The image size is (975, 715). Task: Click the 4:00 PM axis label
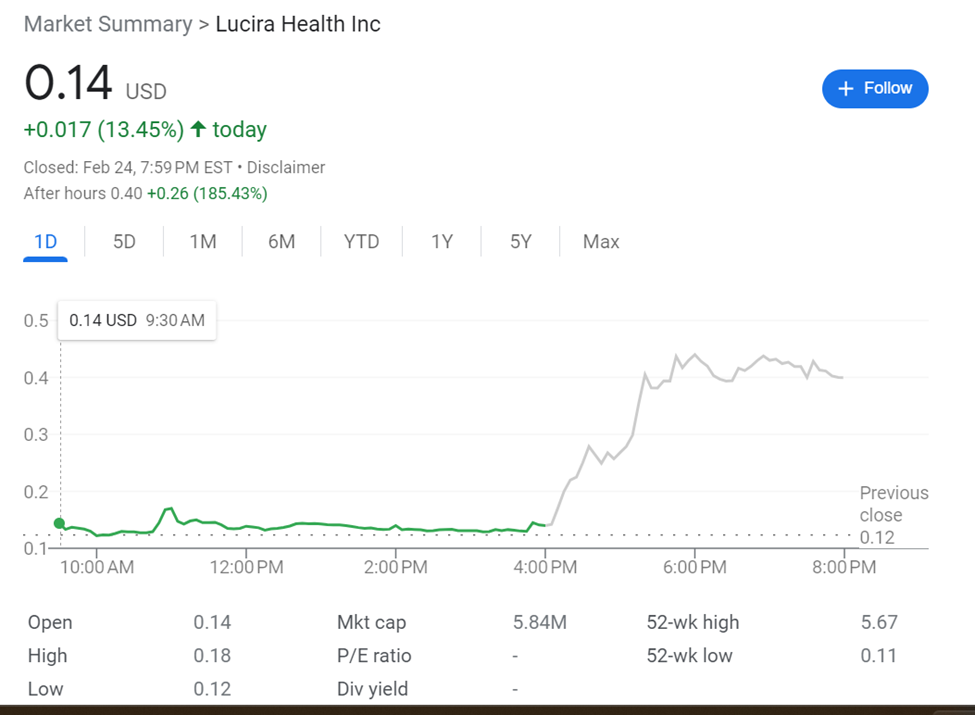(545, 567)
